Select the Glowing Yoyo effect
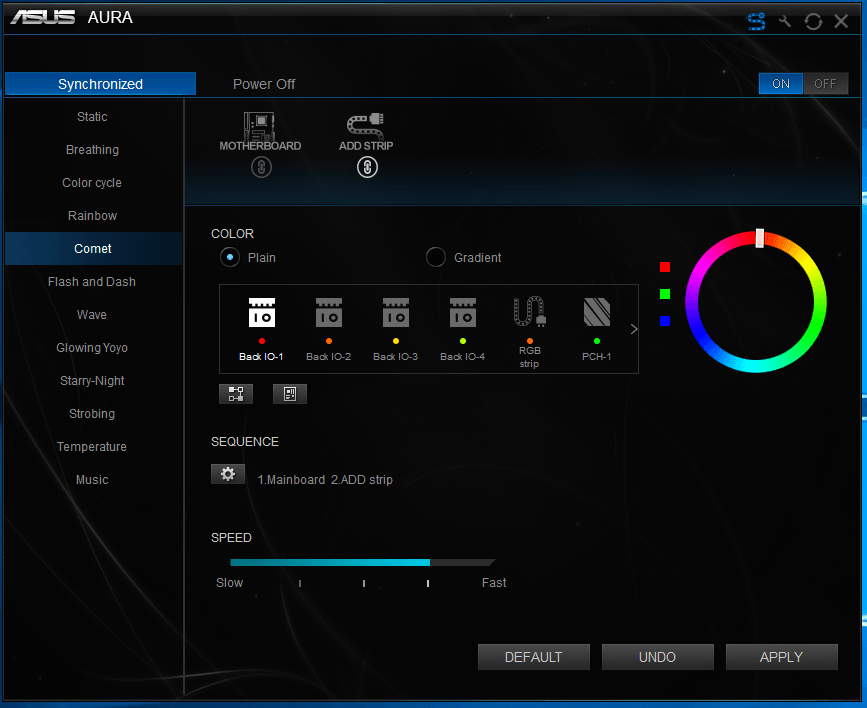 tap(92, 348)
